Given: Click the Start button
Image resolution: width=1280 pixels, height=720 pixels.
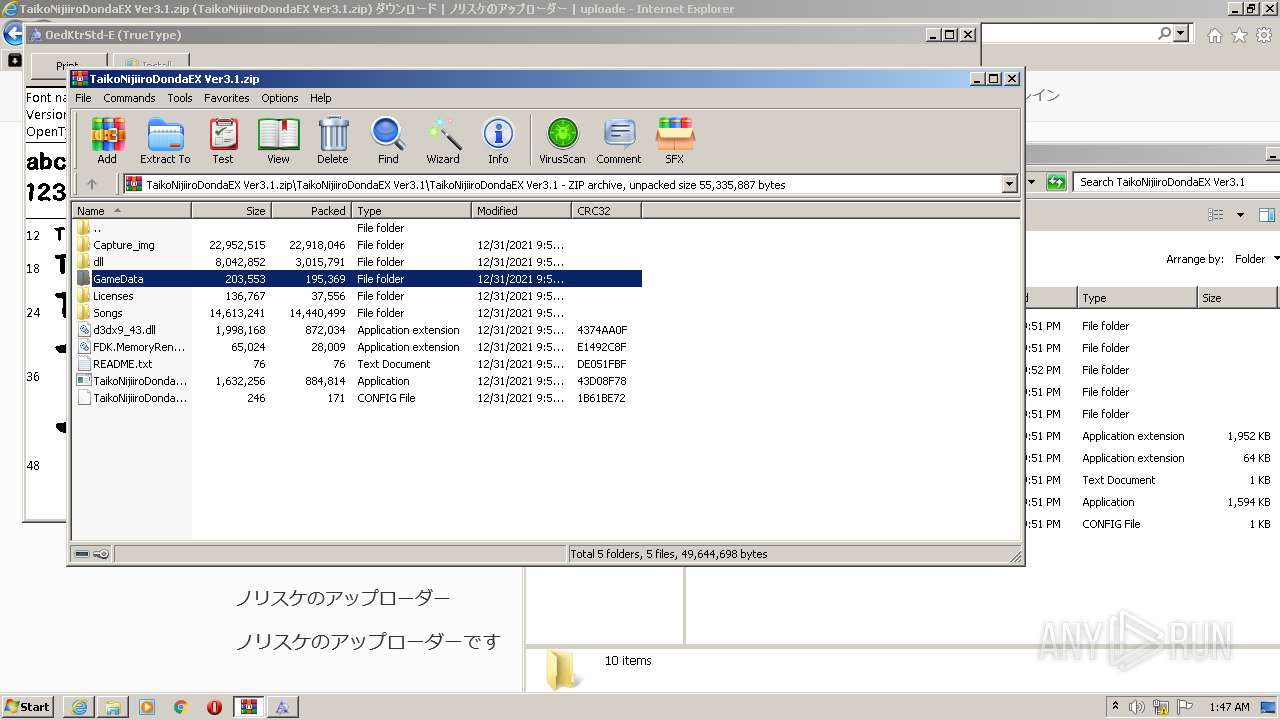Looking at the screenshot, I should click(27, 706).
